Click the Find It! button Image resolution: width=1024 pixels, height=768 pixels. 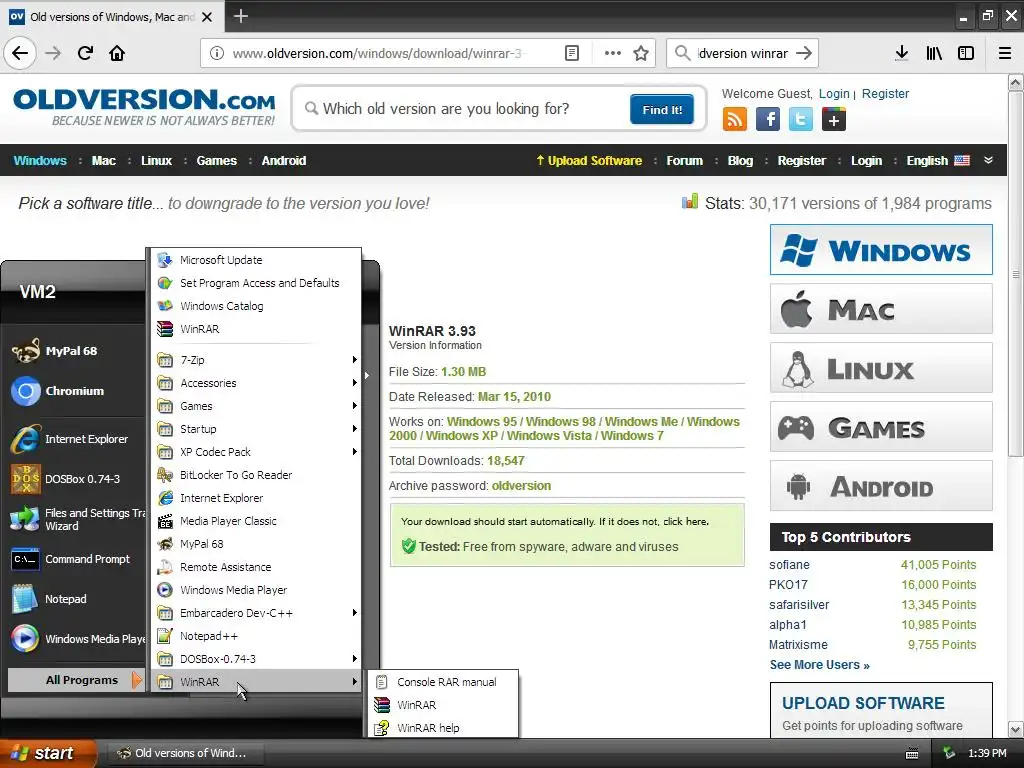click(662, 109)
